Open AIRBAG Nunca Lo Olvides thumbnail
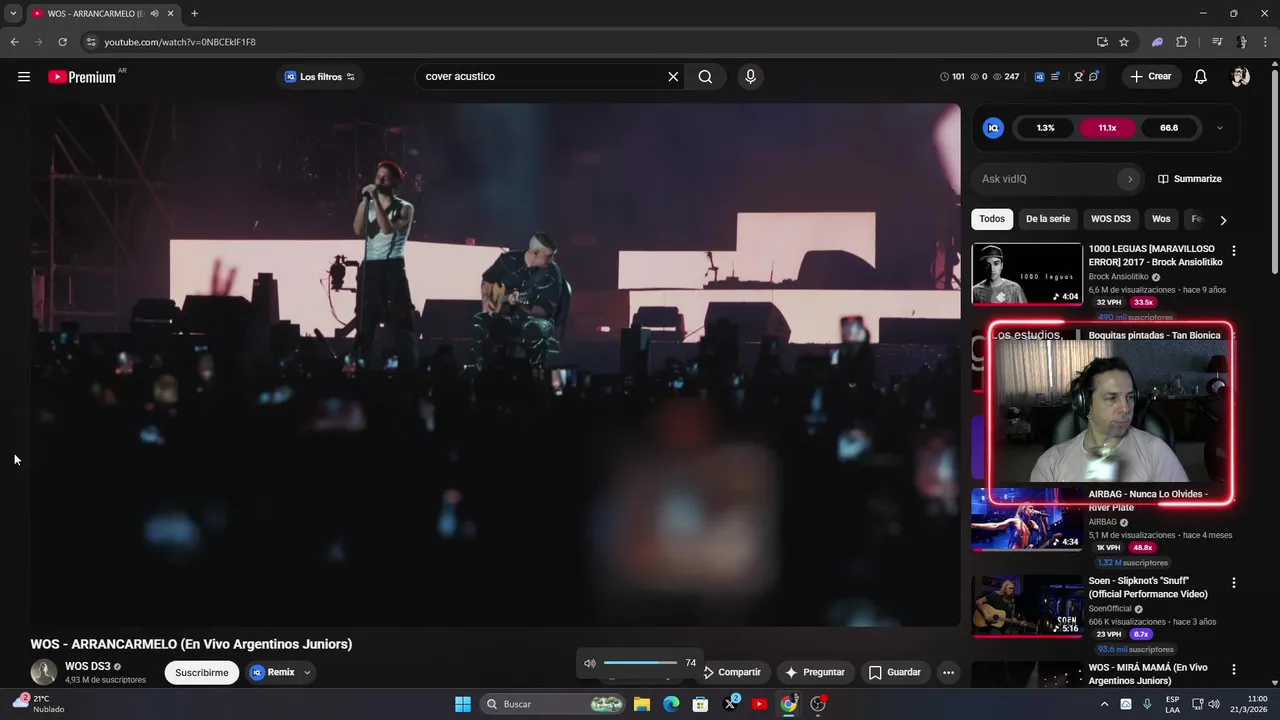The image size is (1280, 720). click(1026, 519)
